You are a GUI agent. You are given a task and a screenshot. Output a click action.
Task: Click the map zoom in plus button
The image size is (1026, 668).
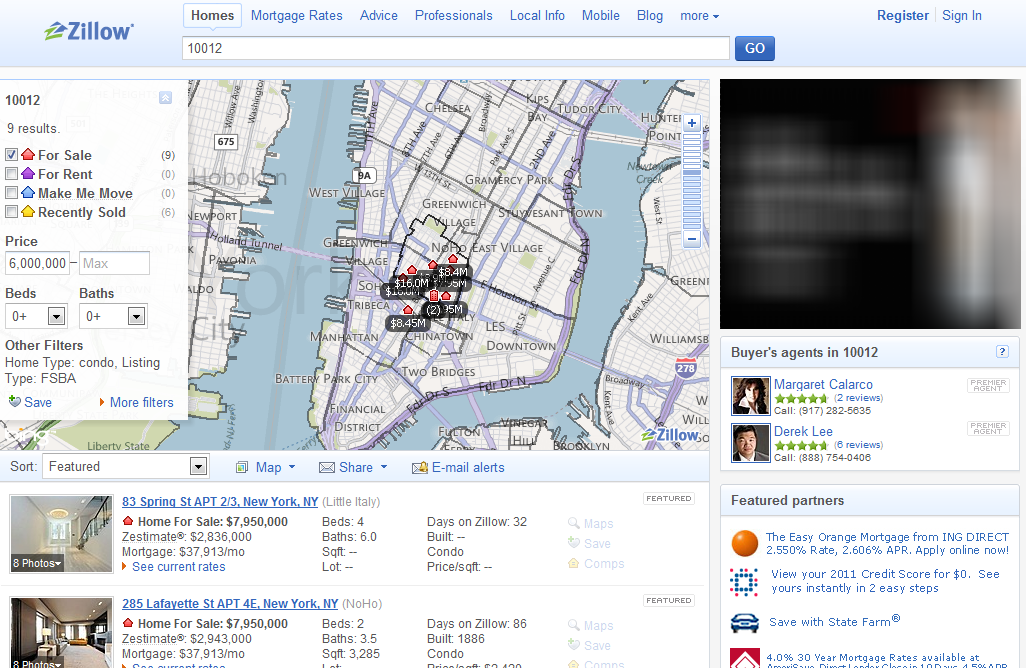tap(691, 123)
